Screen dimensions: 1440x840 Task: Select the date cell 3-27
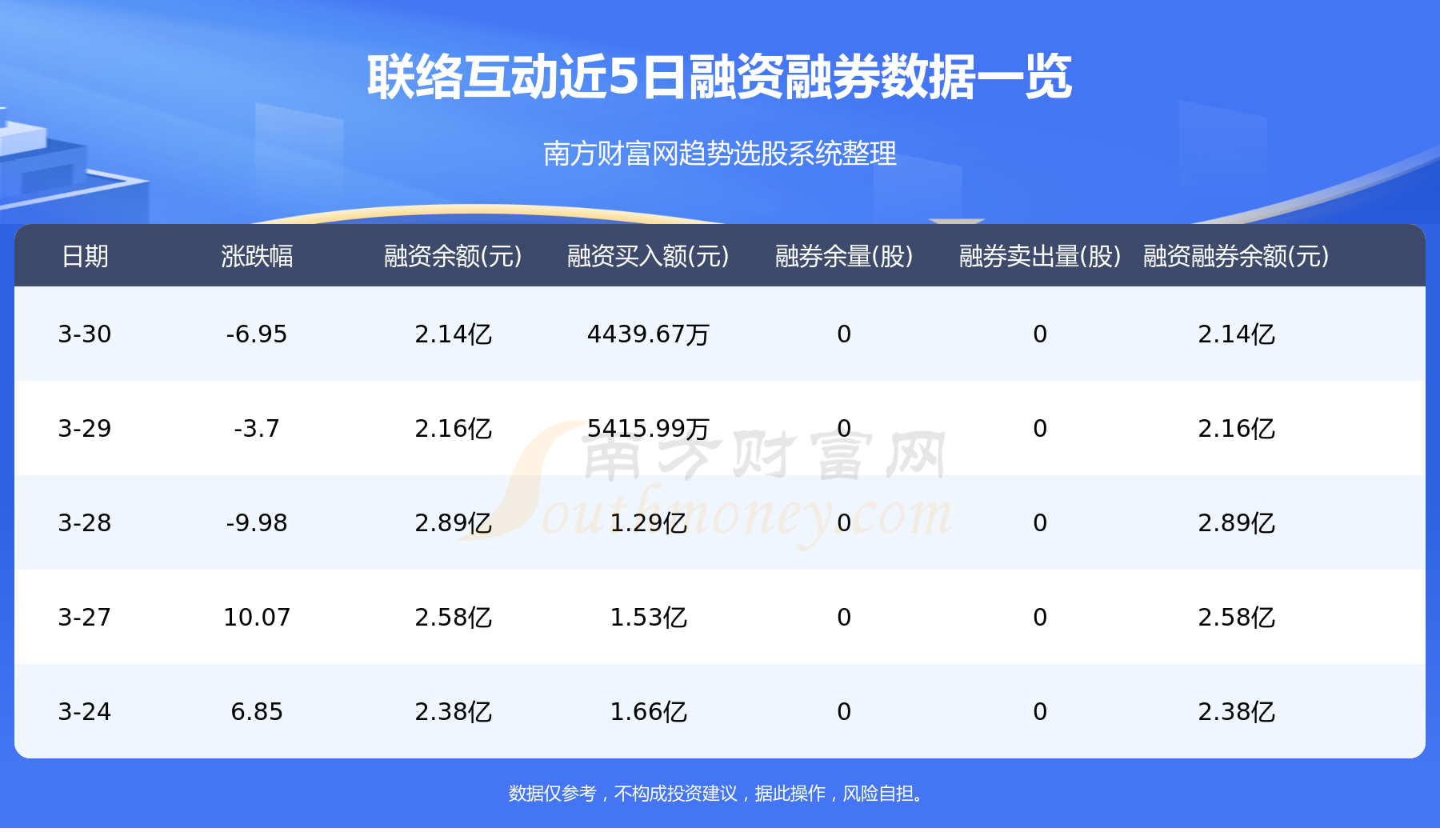(x=85, y=617)
